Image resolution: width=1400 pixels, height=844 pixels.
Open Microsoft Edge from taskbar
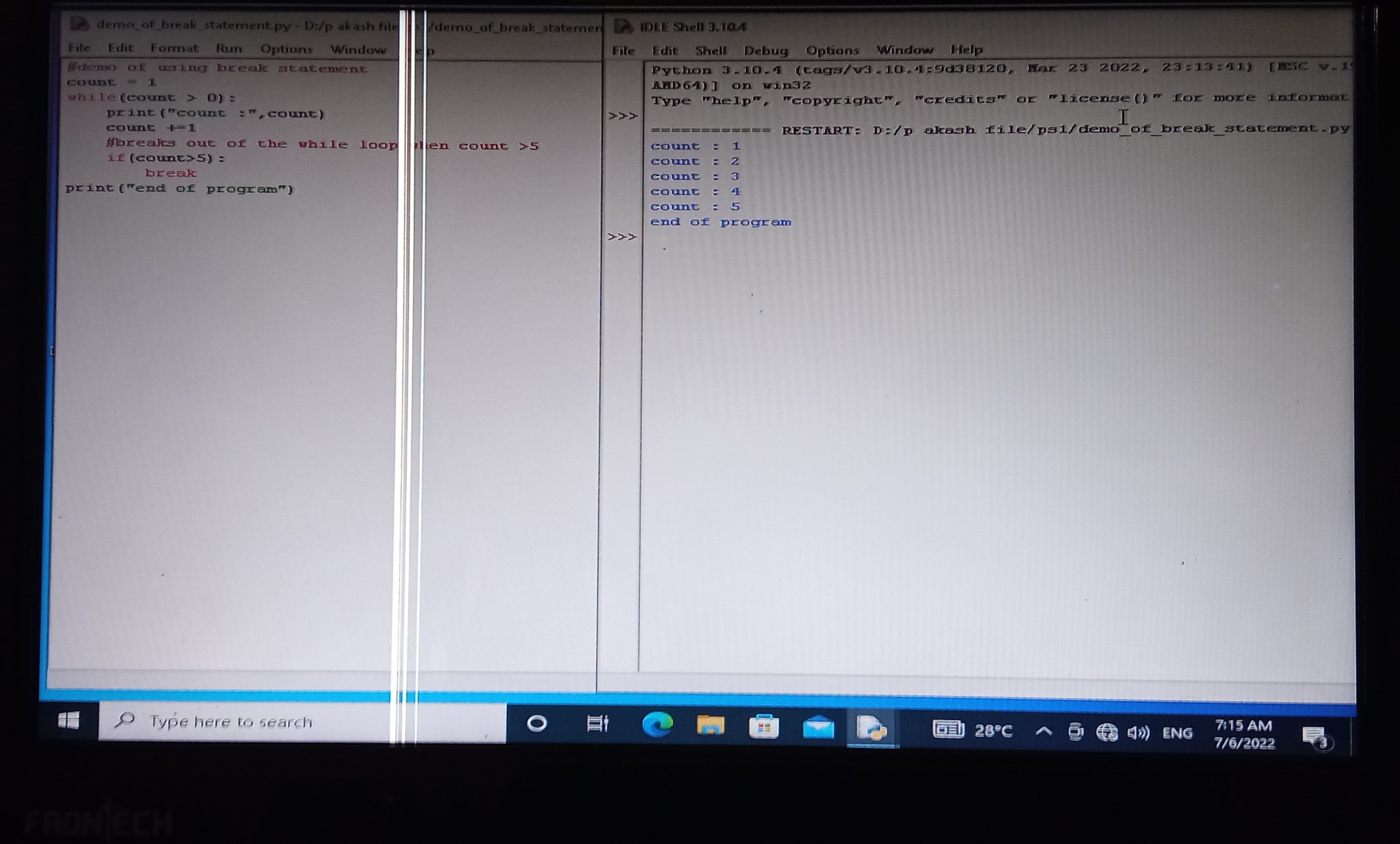pyautogui.click(x=657, y=725)
